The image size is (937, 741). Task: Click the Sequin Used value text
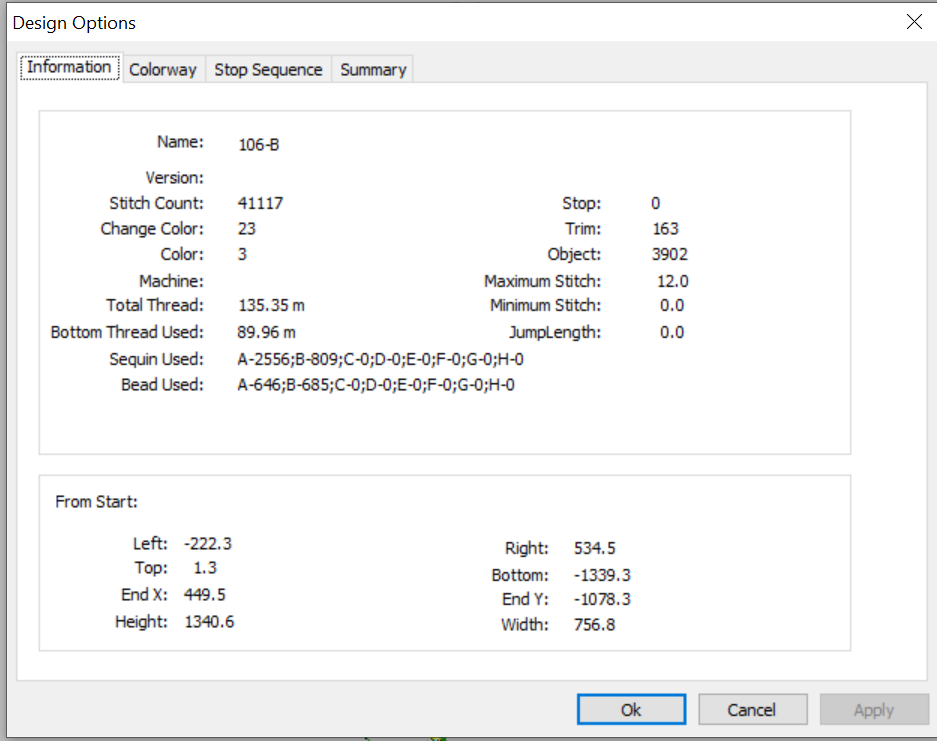coord(381,359)
